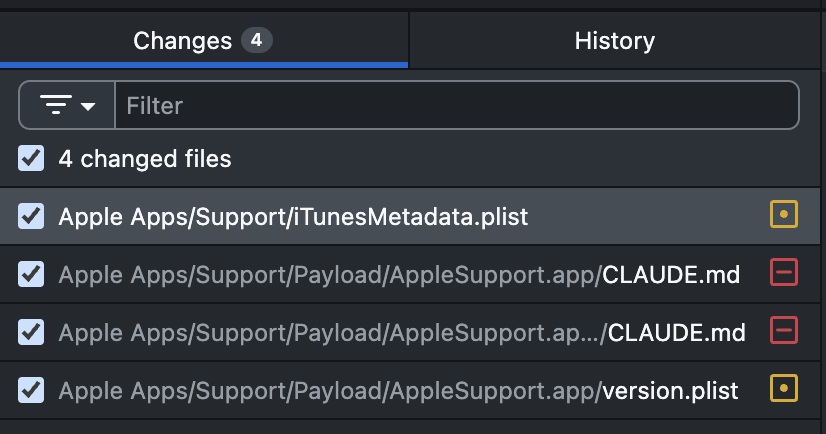The image size is (826, 434).
Task: Focus the Filter text field
Action: tap(457, 105)
